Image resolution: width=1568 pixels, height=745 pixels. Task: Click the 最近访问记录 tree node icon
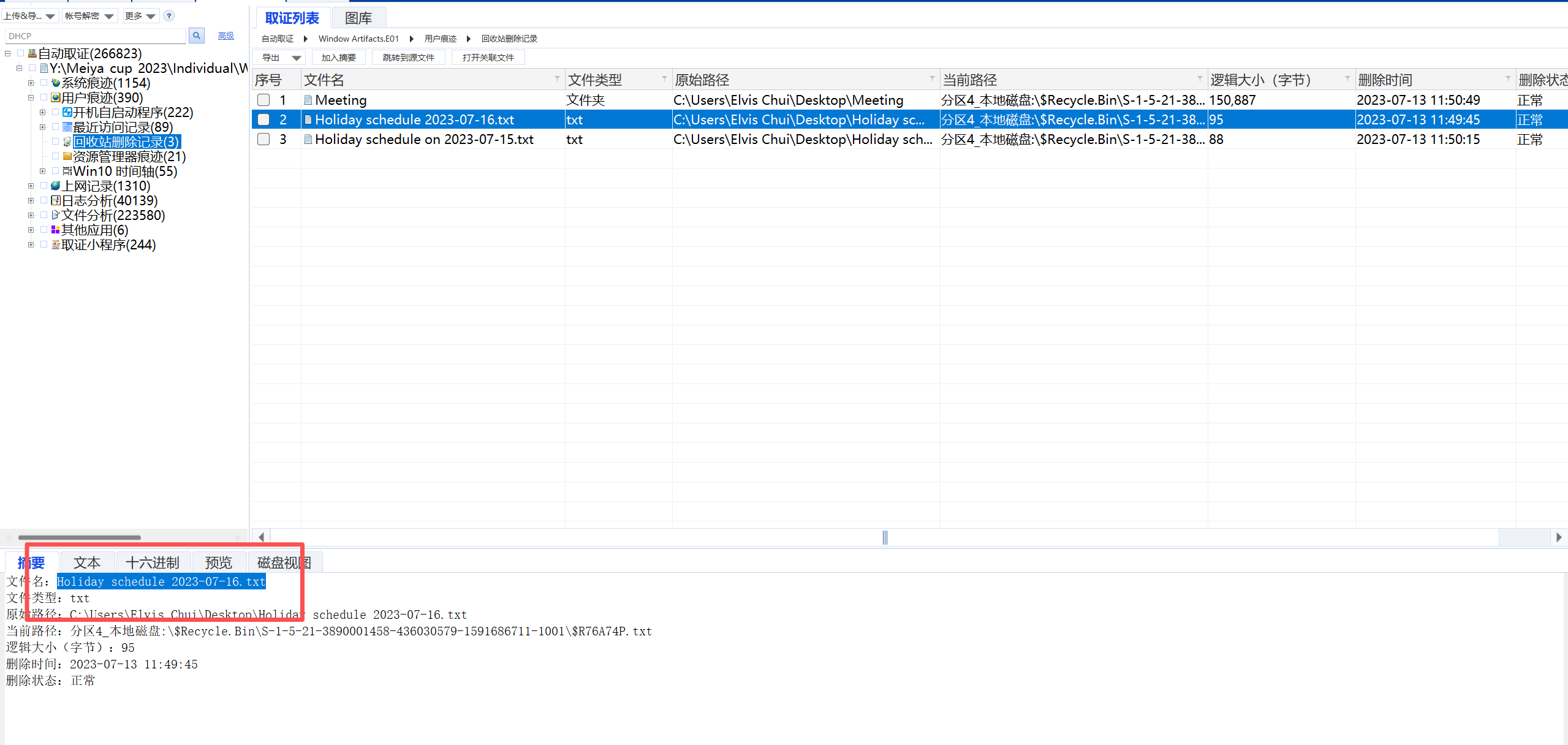67,127
